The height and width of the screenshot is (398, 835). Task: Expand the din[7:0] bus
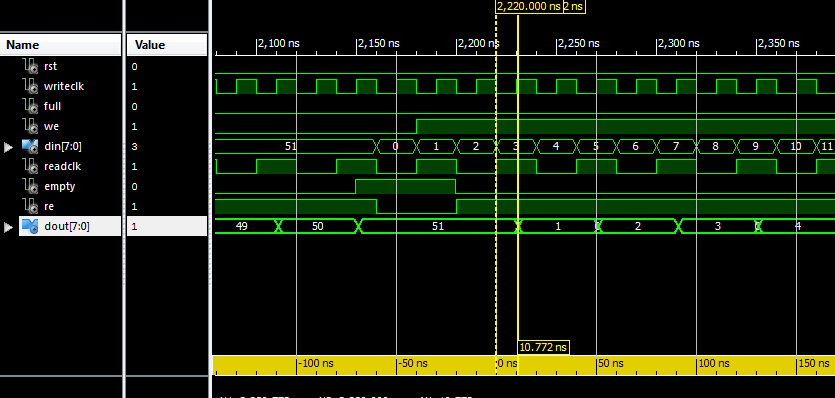pos(8,147)
